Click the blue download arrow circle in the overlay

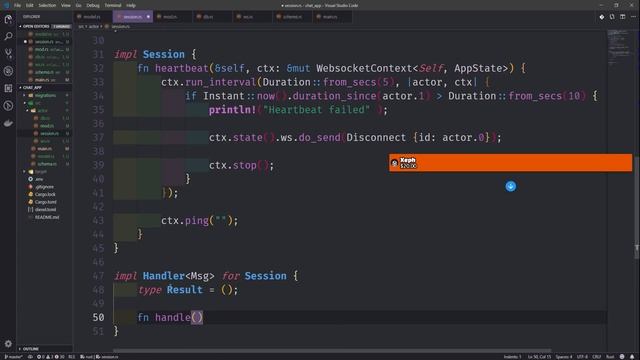tap(511, 186)
